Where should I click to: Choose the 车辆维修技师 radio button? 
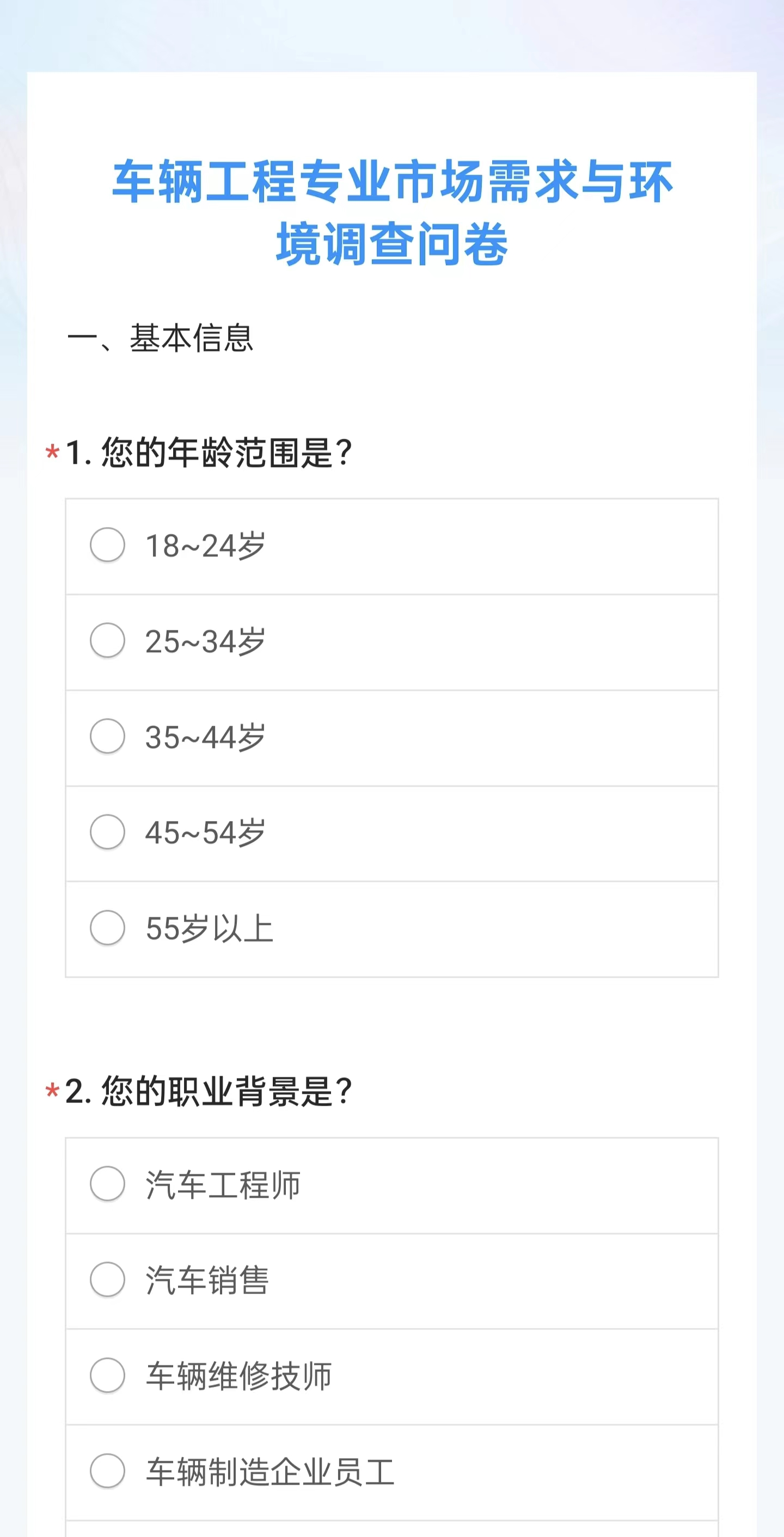click(107, 1375)
